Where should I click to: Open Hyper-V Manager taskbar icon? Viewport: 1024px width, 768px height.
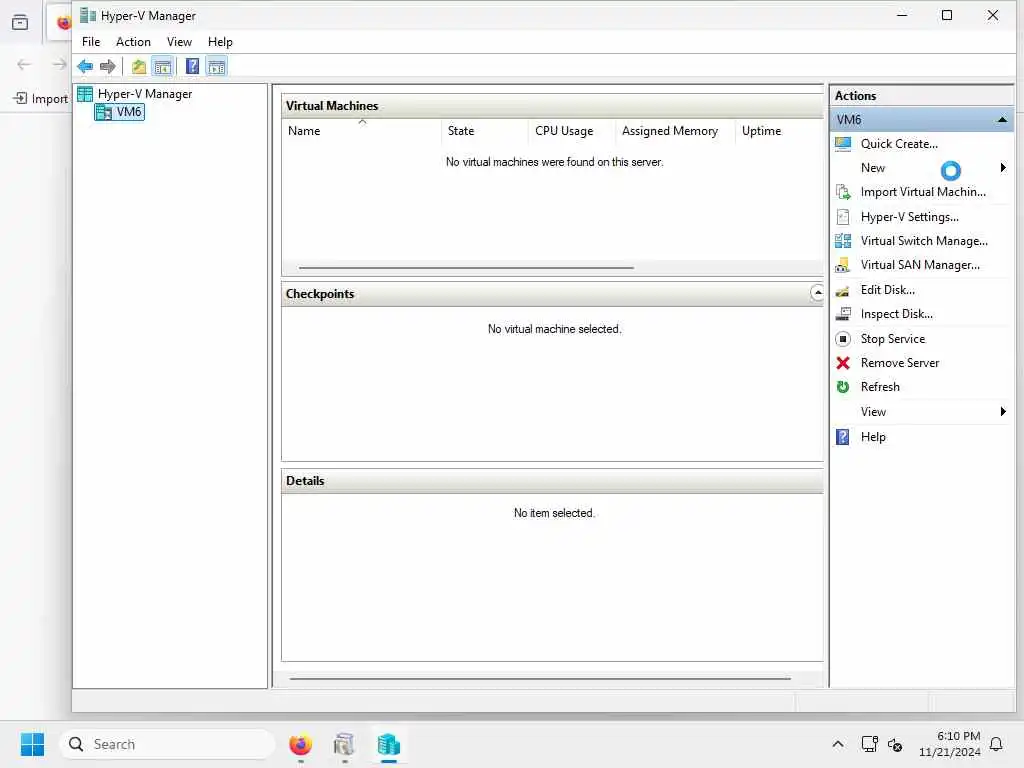(389, 744)
